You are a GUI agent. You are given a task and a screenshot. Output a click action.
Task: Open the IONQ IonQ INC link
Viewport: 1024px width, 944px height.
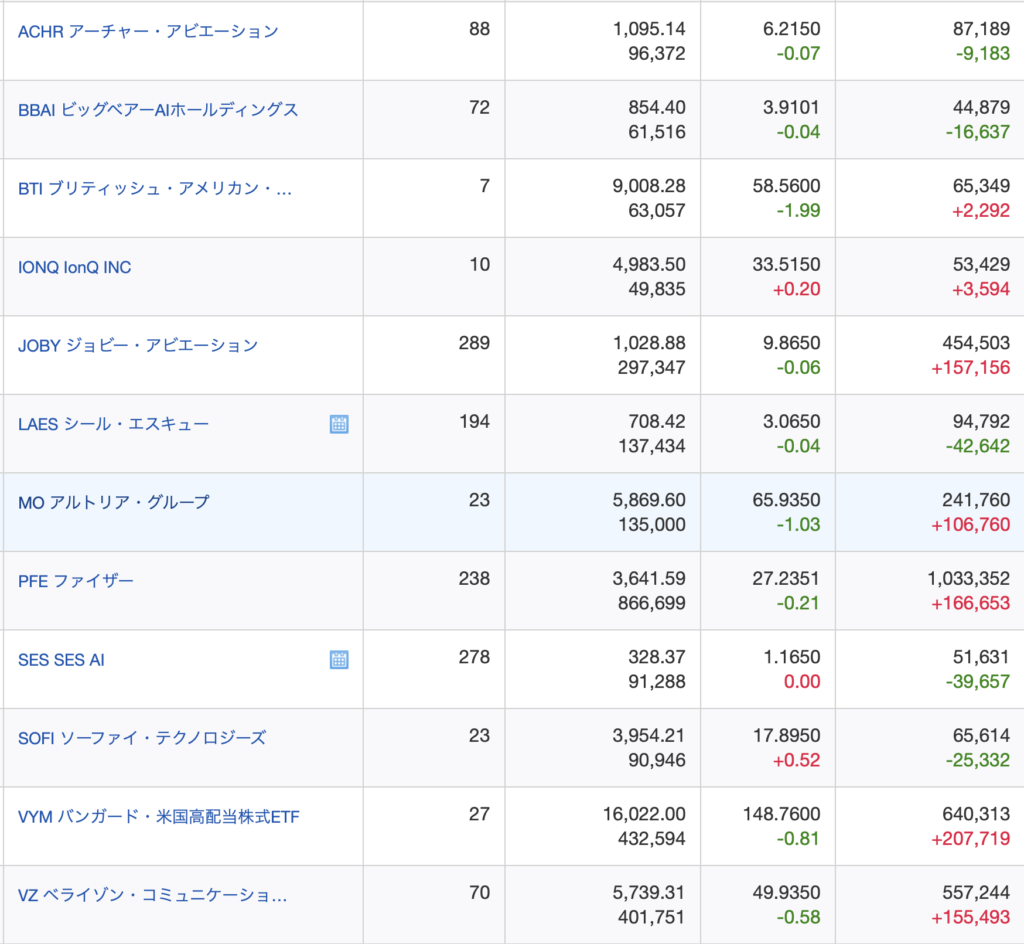point(75,267)
